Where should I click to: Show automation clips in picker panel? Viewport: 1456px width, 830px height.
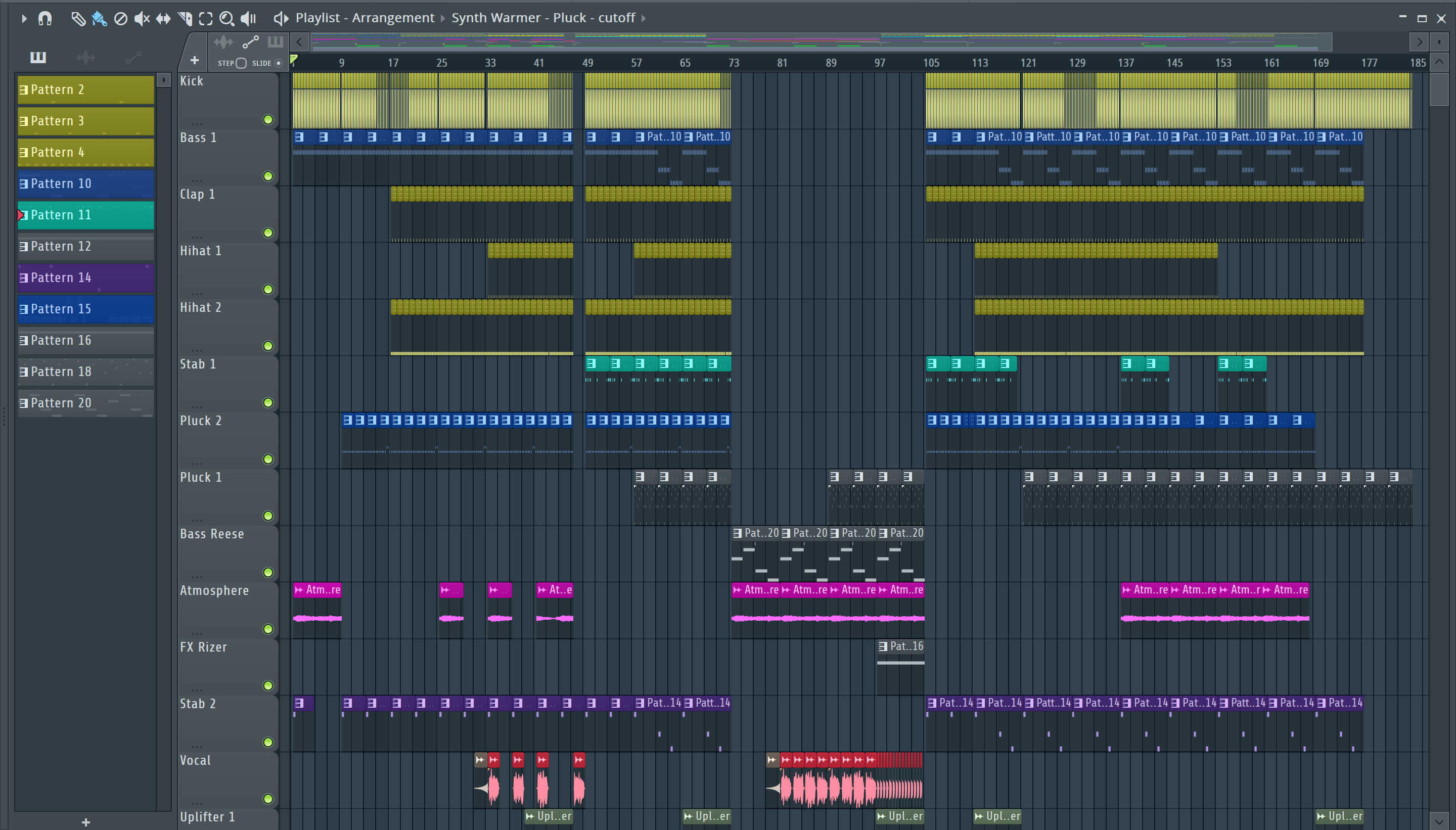[133, 57]
